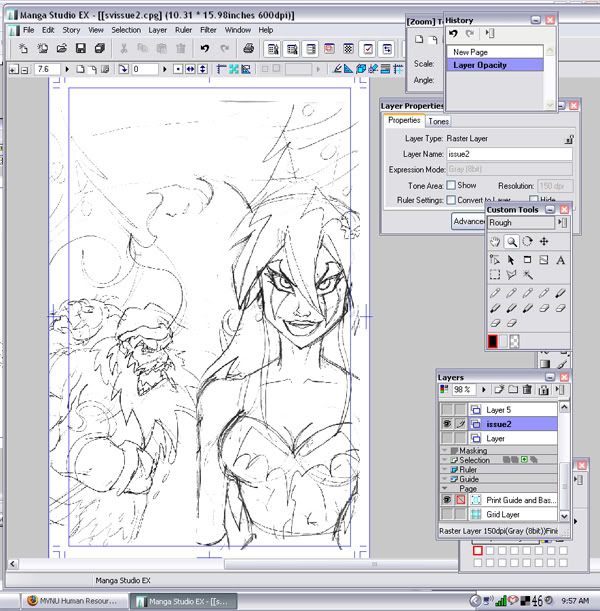Select the rectangular Marquee selection tool
Viewport: 600px width, 611px height.
click(x=495, y=275)
